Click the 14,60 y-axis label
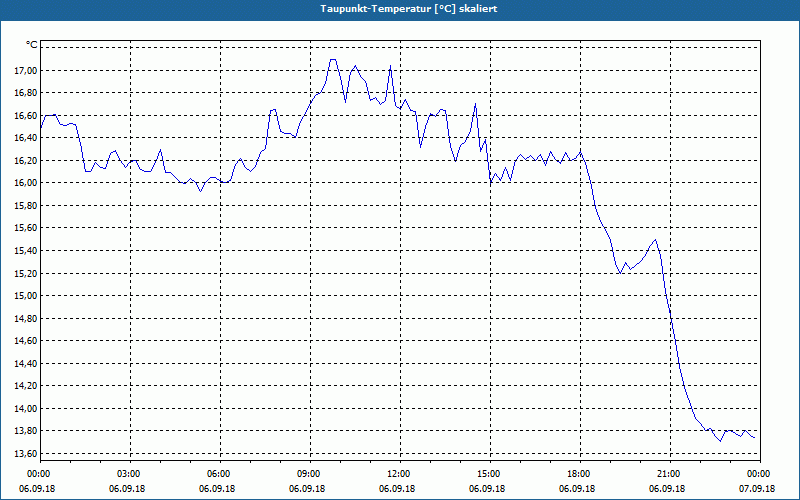Viewport: 800px width, 500px height. click(25, 341)
